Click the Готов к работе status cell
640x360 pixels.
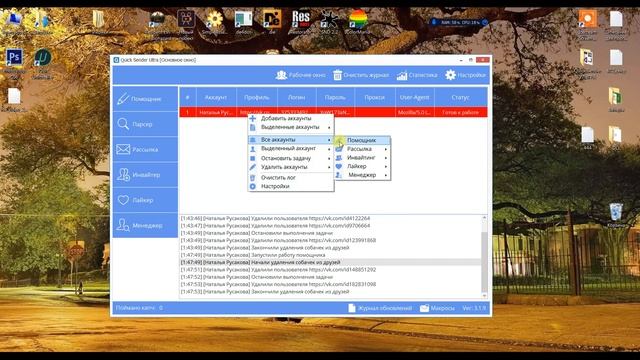click(x=461, y=112)
